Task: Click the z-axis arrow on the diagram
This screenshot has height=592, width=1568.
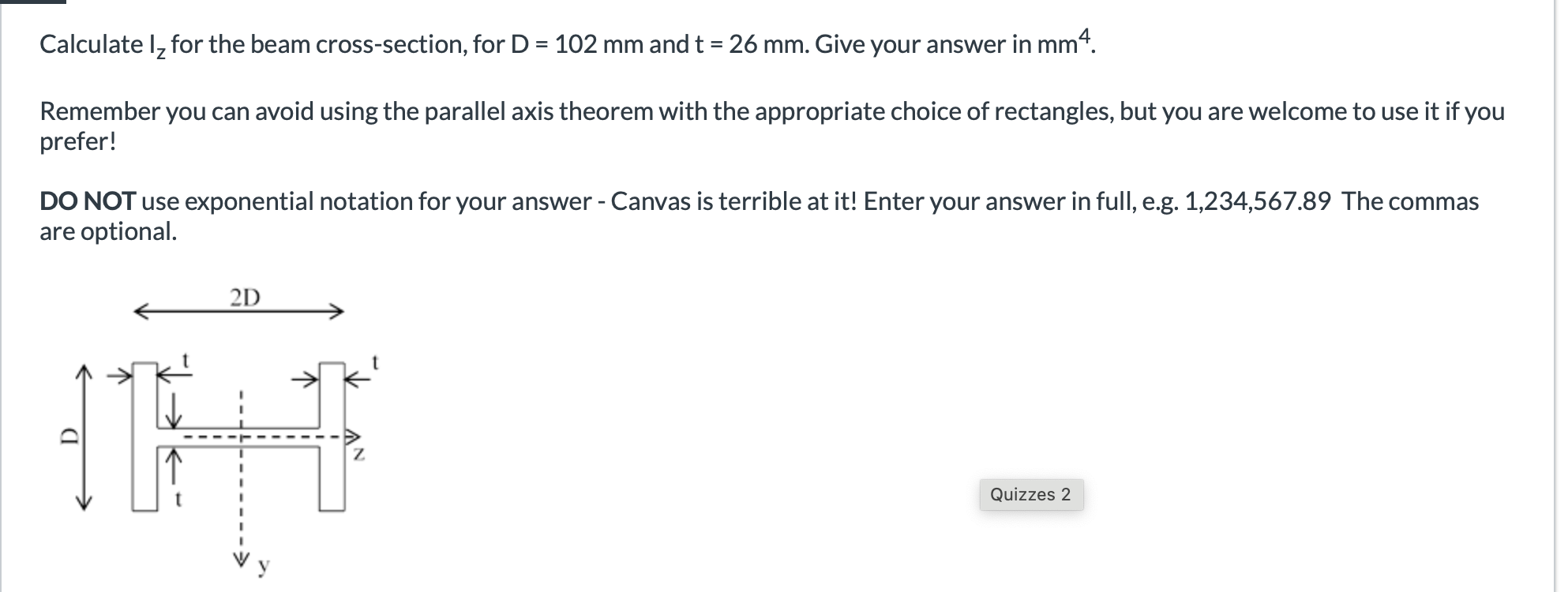Action: [354, 436]
